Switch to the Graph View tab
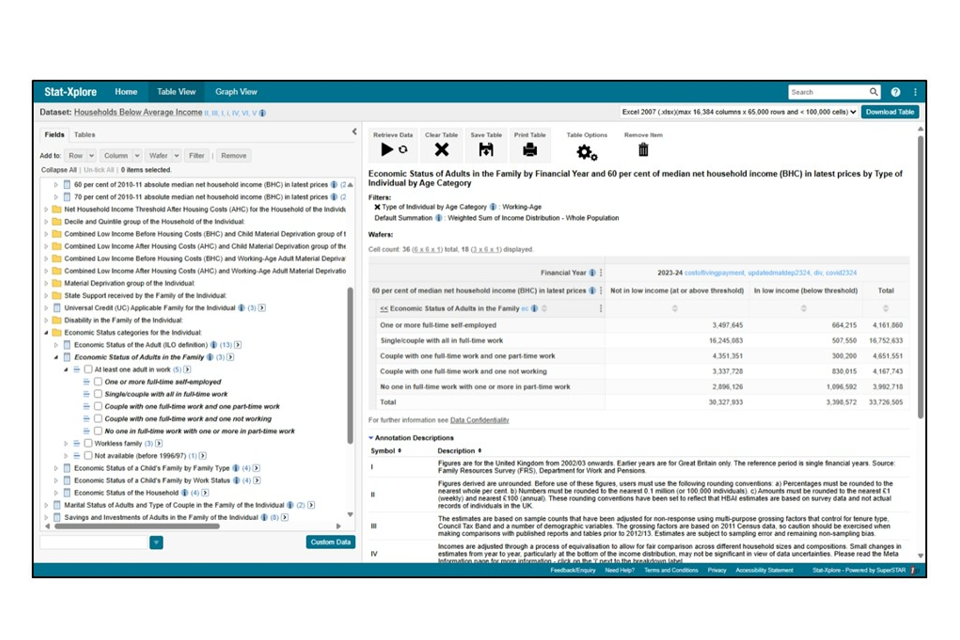The width and height of the screenshot is (960, 640). coord(236,92)
